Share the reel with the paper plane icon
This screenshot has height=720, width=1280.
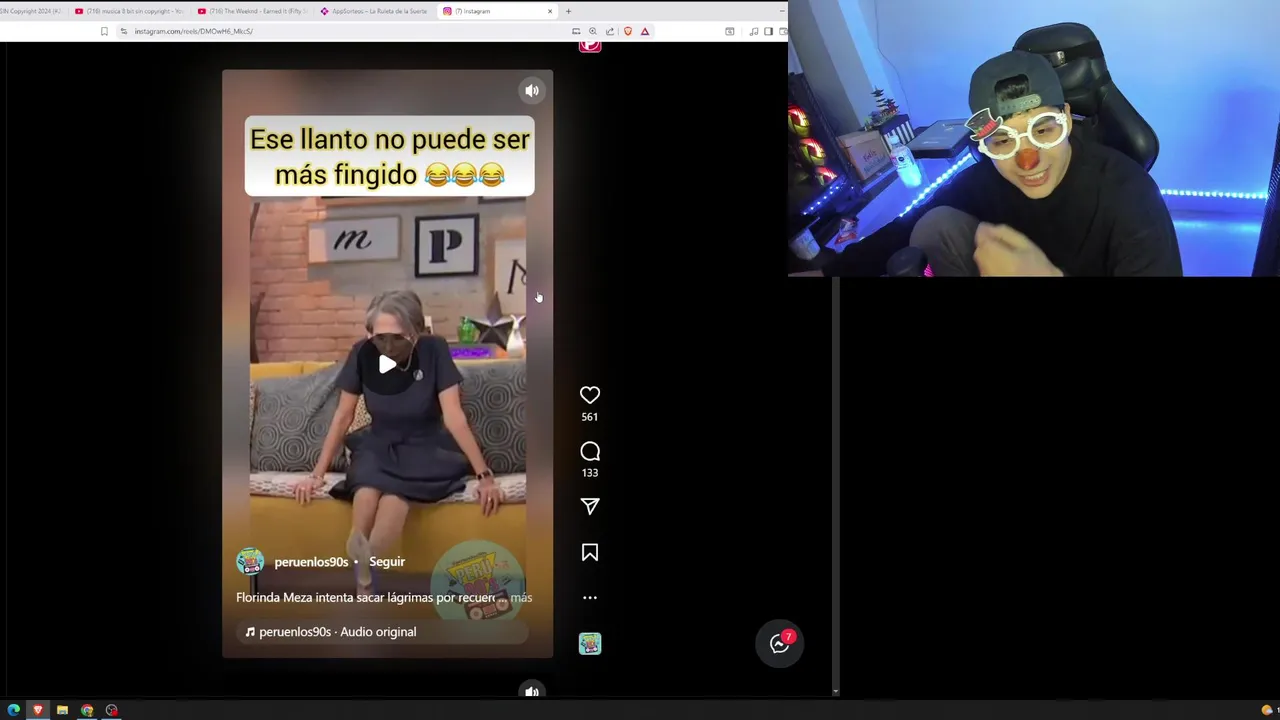click(590, 506)
